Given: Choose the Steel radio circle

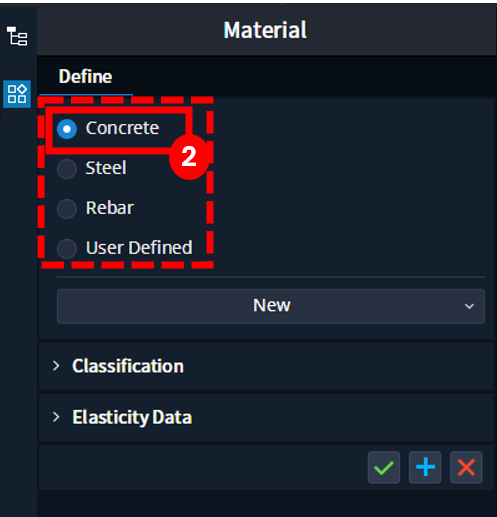Looking at the screenshot, I should point(67,169).
